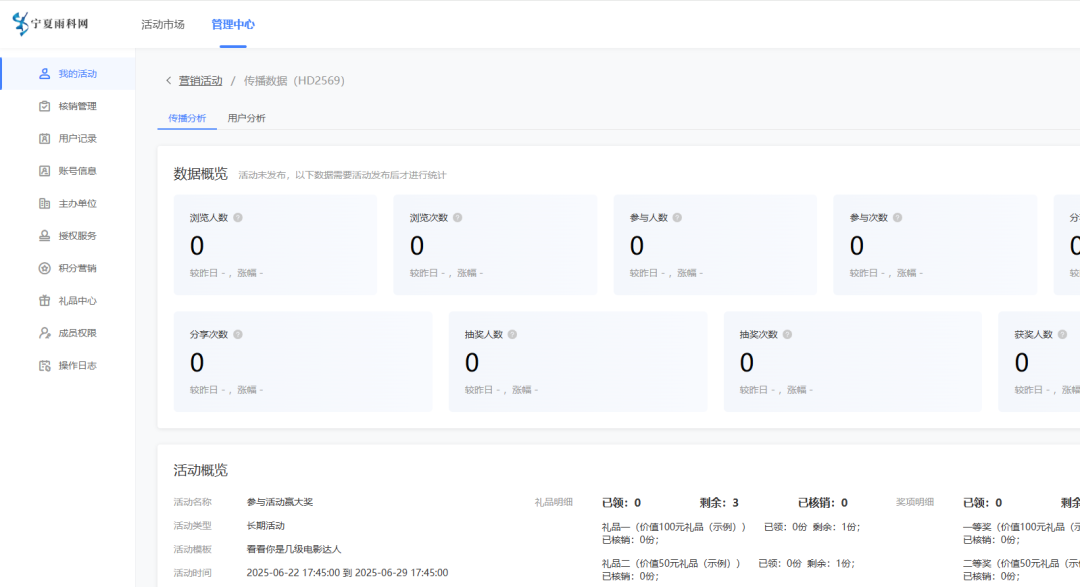Click help icon beside 参与人数
This screenshot has width=1080, height=587.
677,218
